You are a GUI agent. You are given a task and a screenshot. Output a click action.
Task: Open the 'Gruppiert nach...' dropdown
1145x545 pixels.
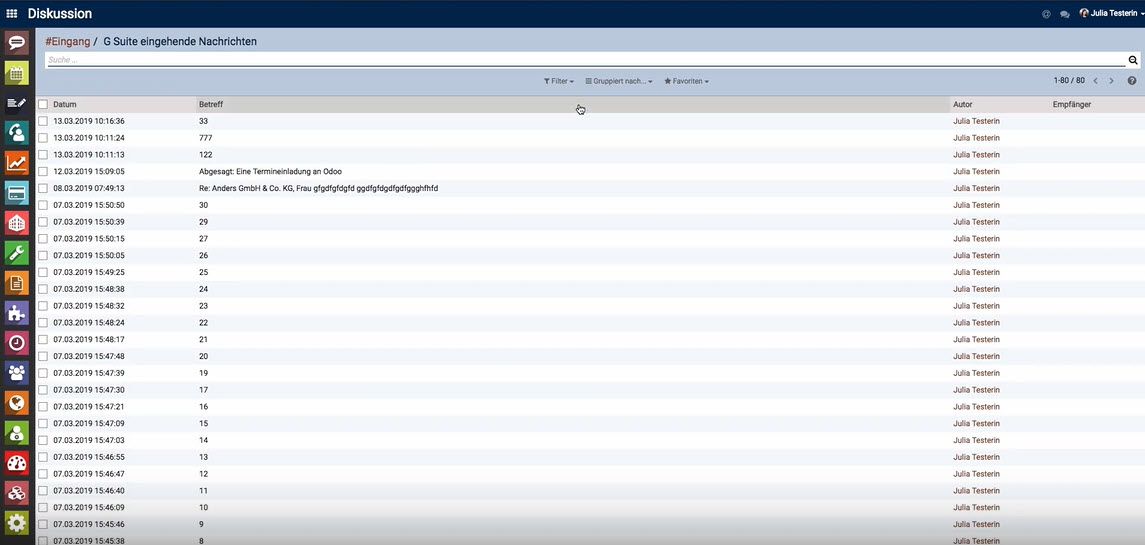[619, 81]
